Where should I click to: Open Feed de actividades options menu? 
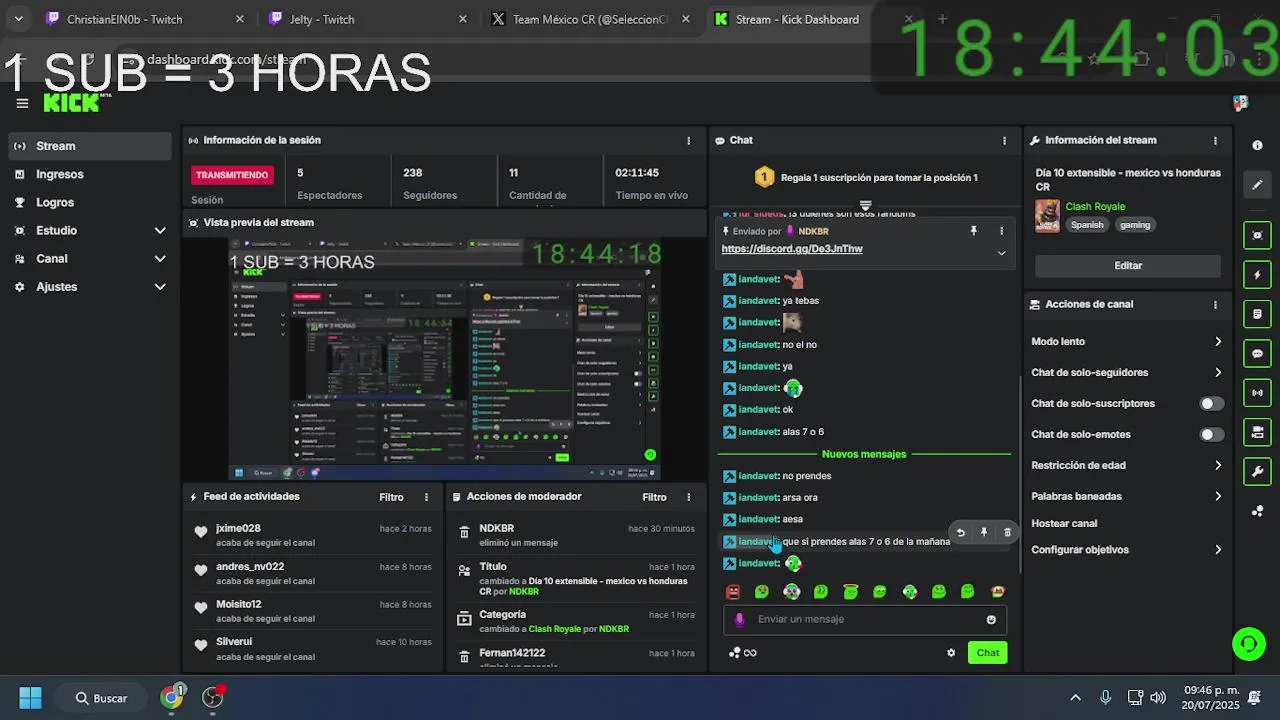click(426, 497)
